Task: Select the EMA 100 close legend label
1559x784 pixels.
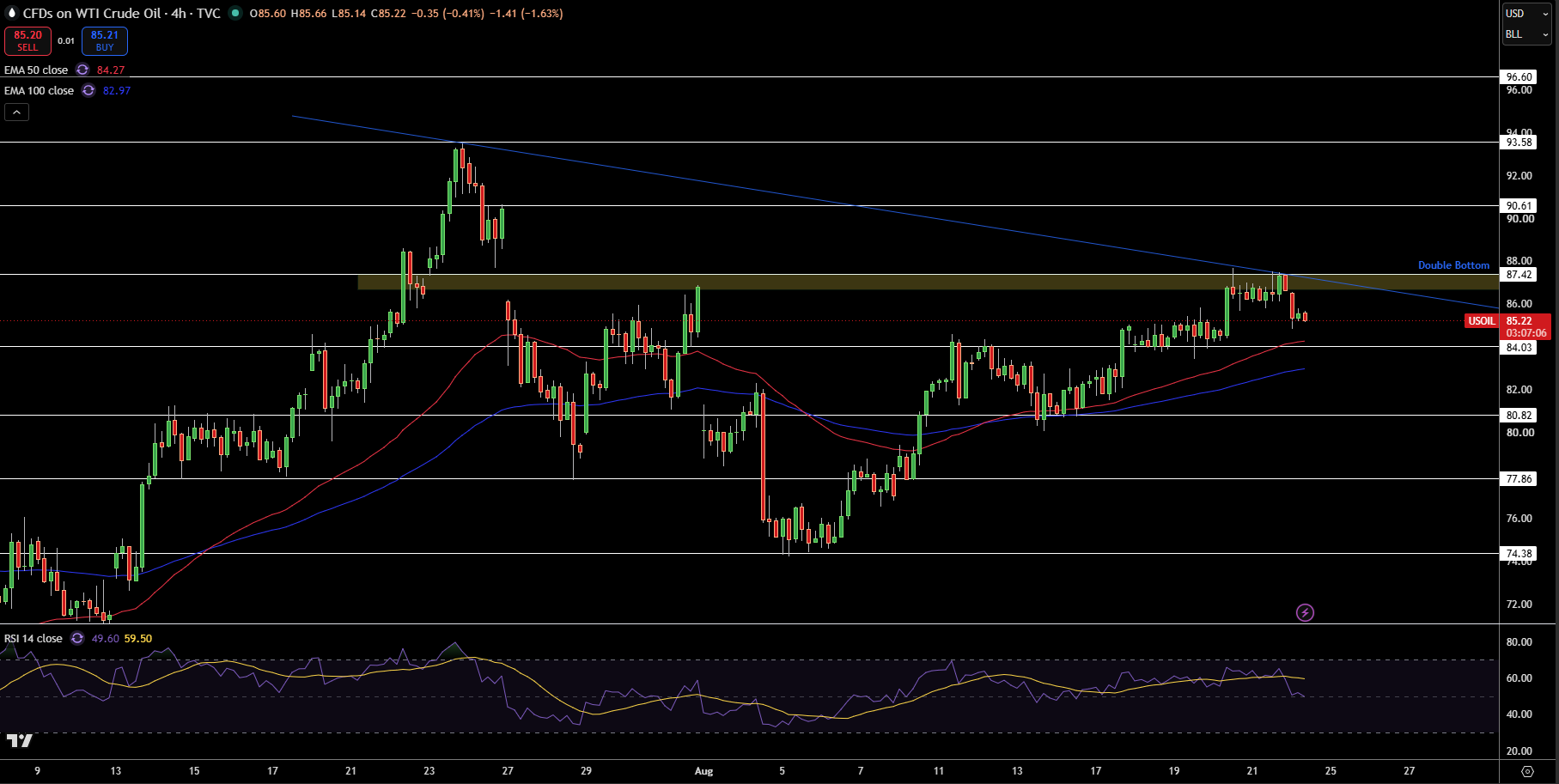Action: 40,91
